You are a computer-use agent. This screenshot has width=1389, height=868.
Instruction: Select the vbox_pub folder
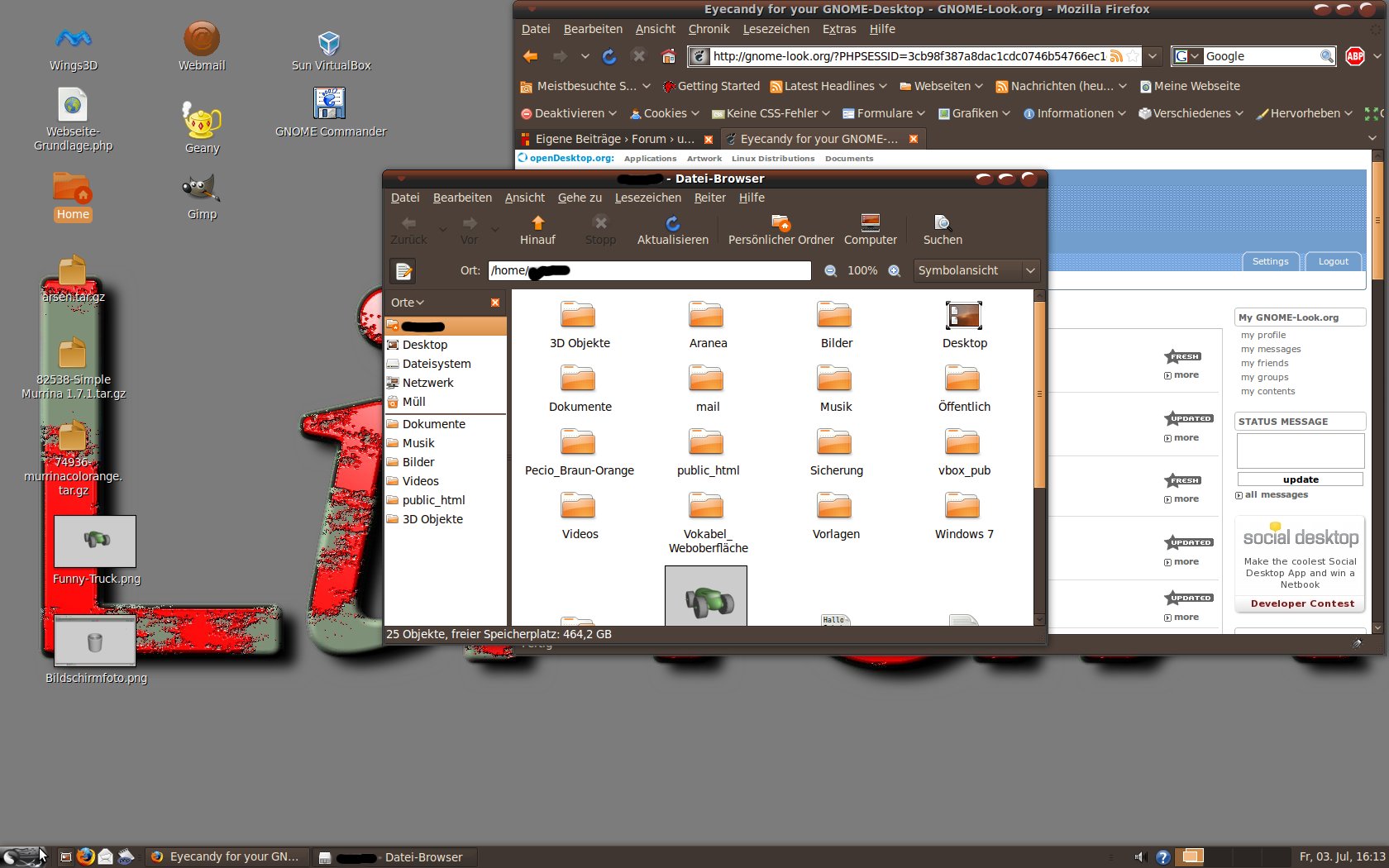[x=964, y=452]
